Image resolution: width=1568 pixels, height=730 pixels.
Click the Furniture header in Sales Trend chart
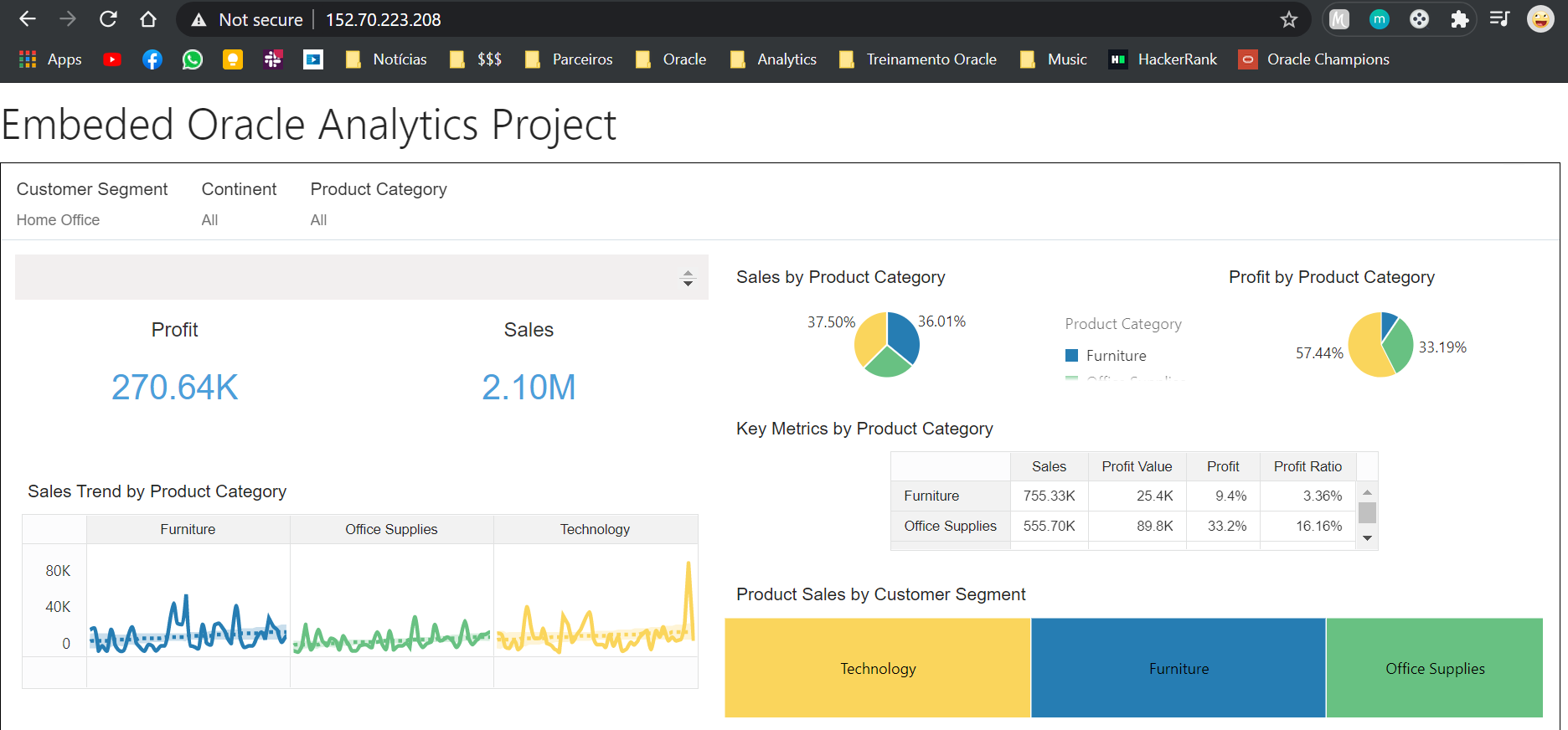pyautogui.click(x=188, y=529)
